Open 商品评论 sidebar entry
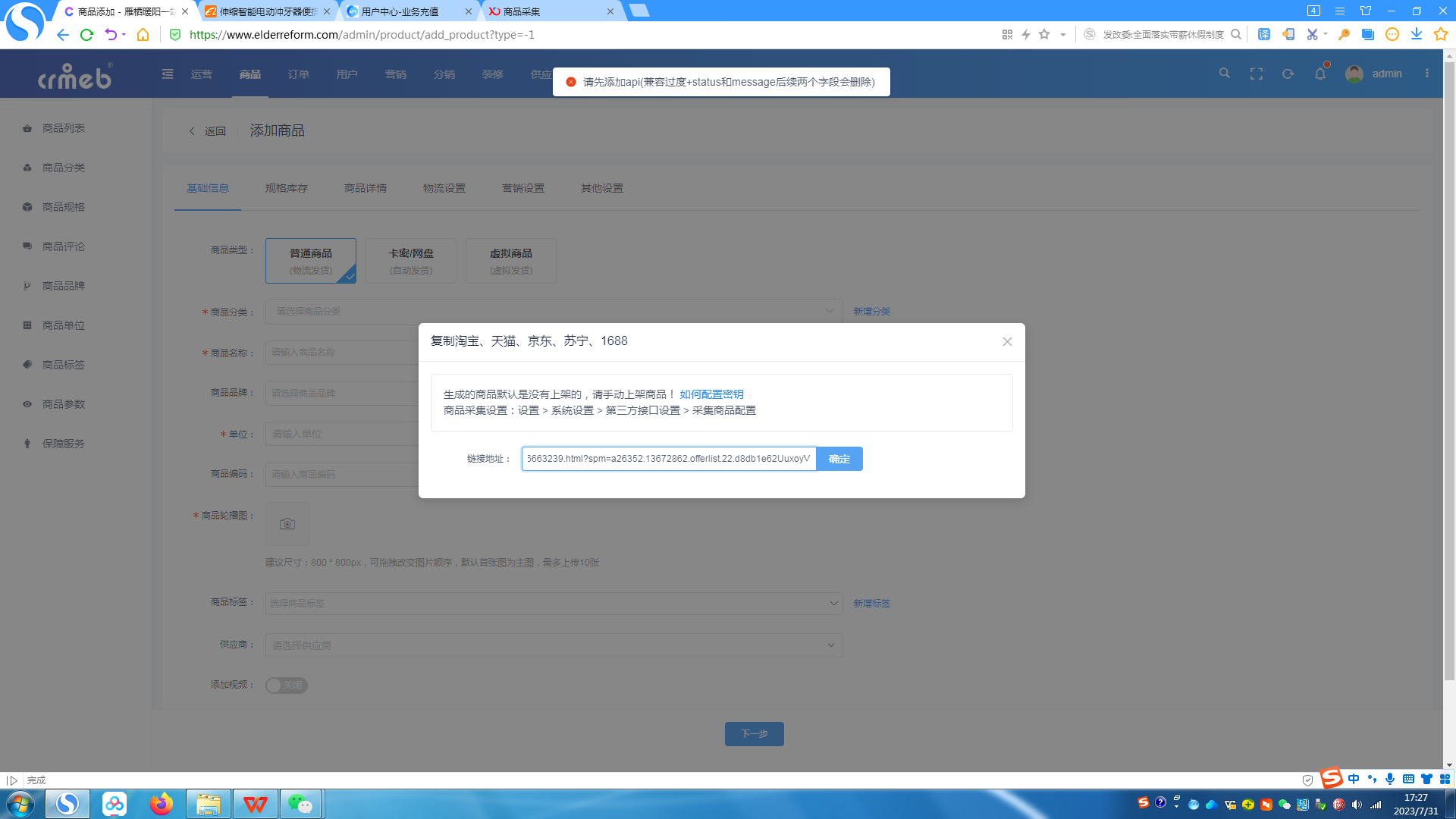The image size is (1456, 819). pos(64,246)
